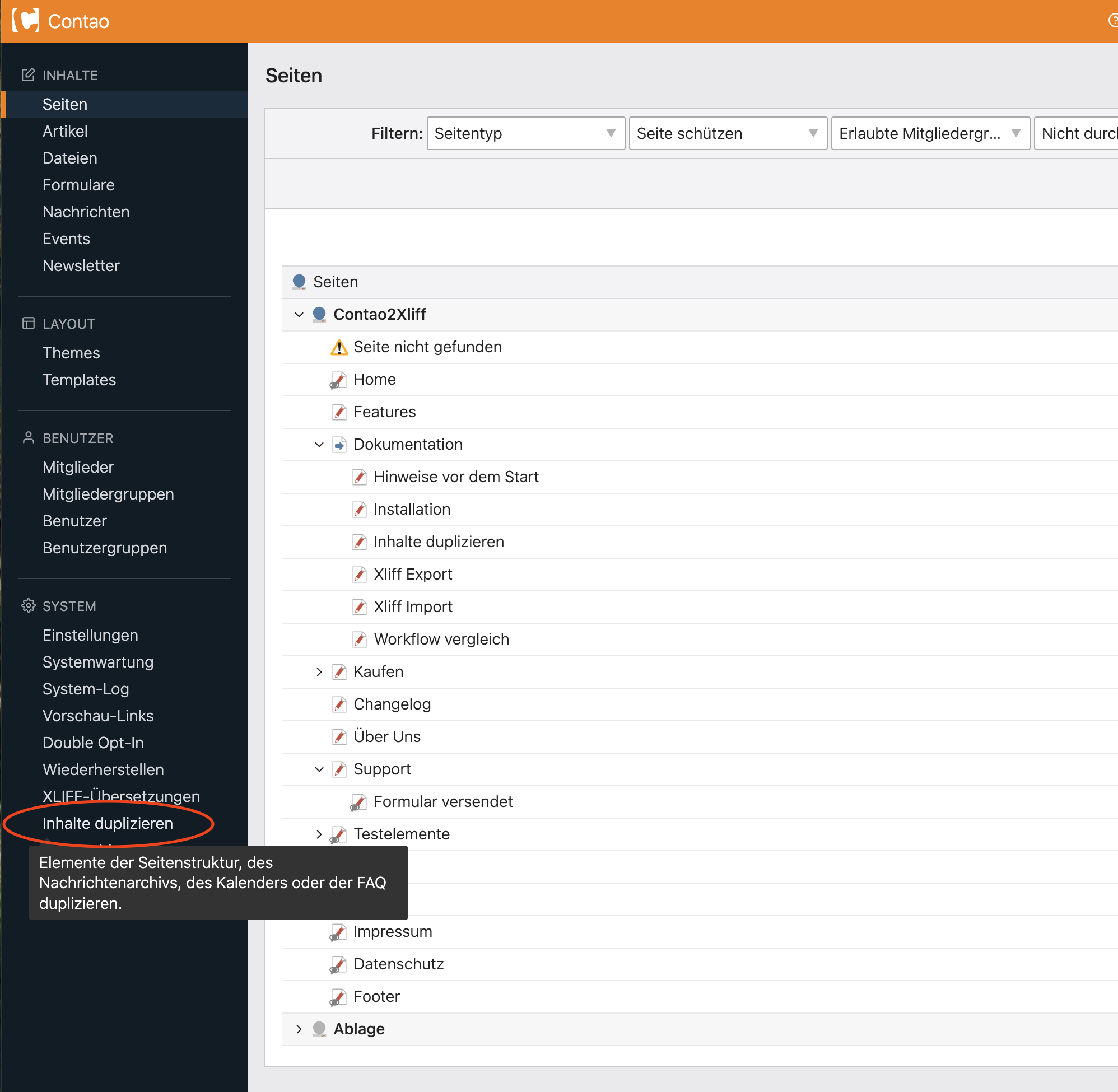Click the page icon next to Home

point(338,380)
